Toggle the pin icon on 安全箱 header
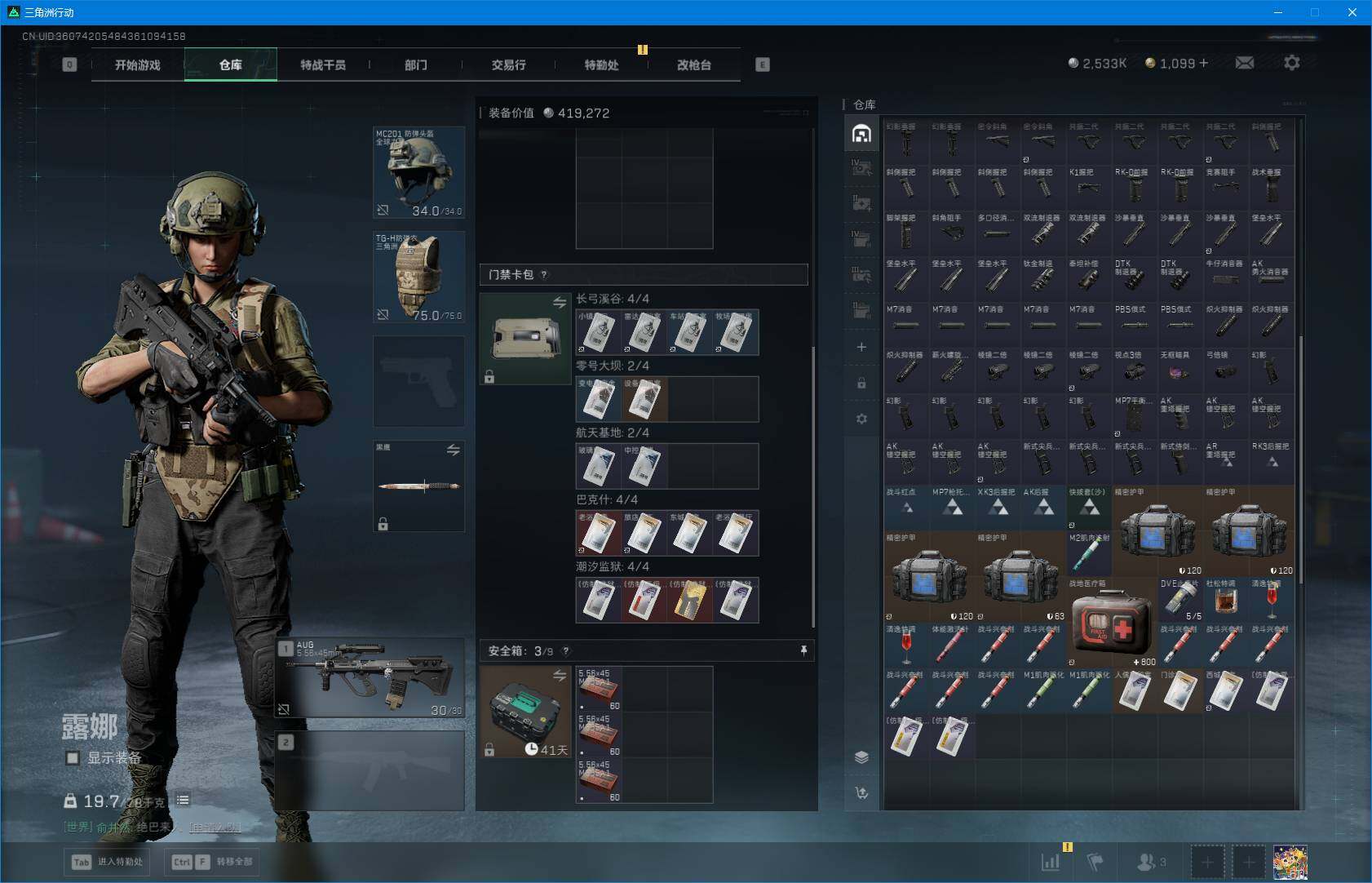 coord(803,650)
